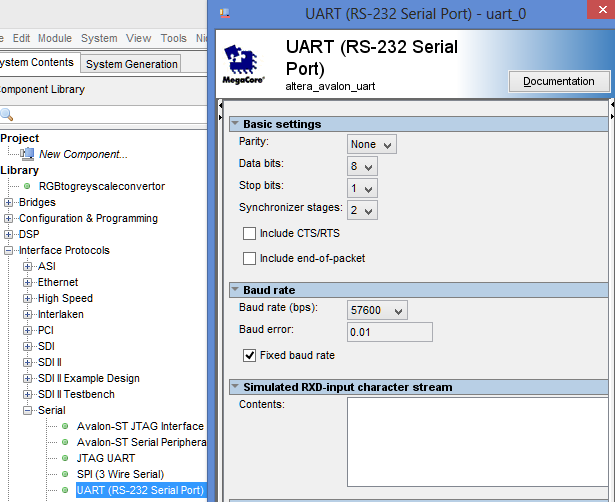Click green dot icon beside JTAG UART

pyautogui.click(x=65, y=458)
